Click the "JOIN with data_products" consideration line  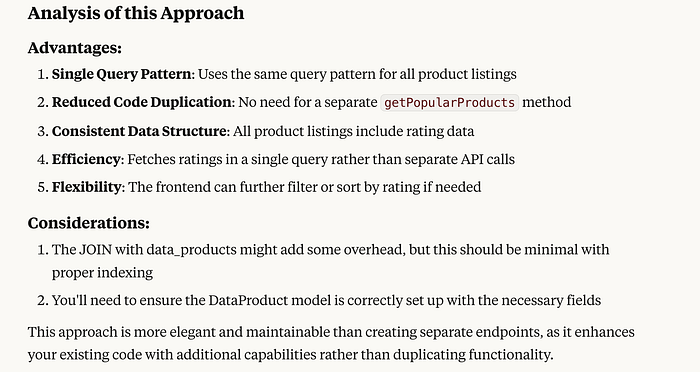pyautogui.click(x=330, y=249)
